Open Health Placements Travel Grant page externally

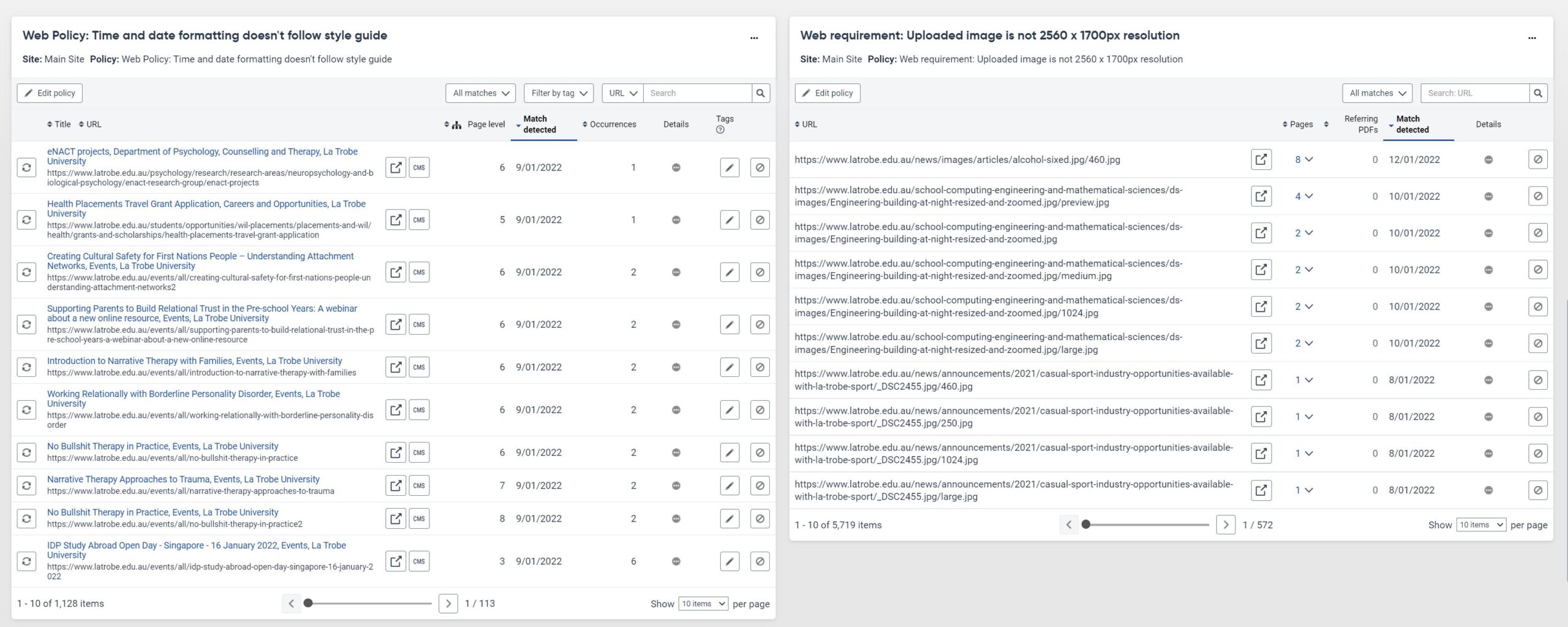(396, 220)
